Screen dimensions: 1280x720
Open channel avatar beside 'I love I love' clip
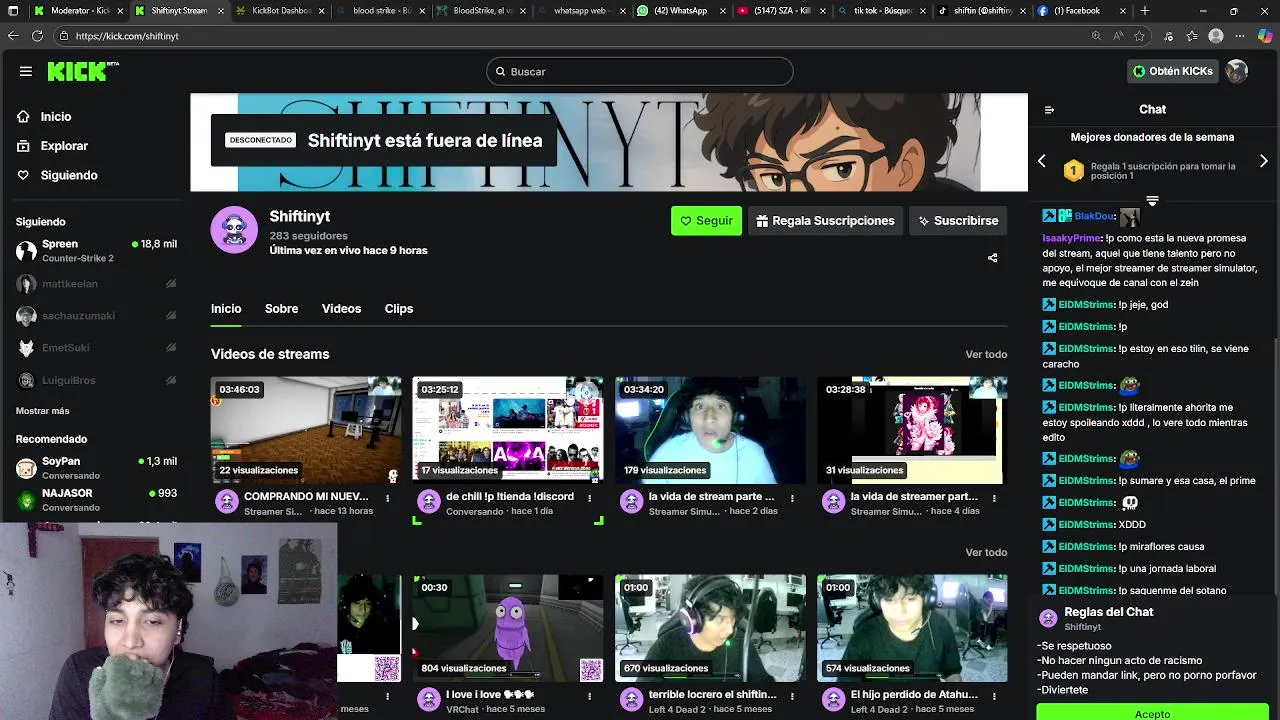pyautogui.click(x=429, y=700)
